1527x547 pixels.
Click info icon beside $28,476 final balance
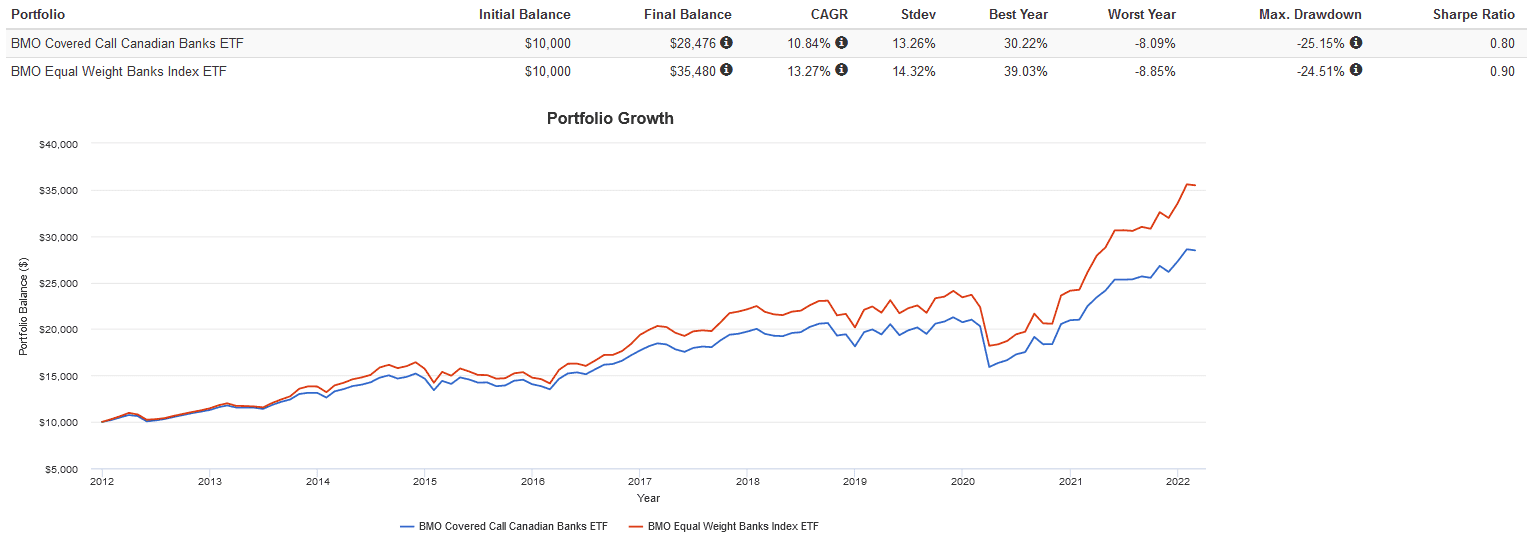click(x=726, y=43)
